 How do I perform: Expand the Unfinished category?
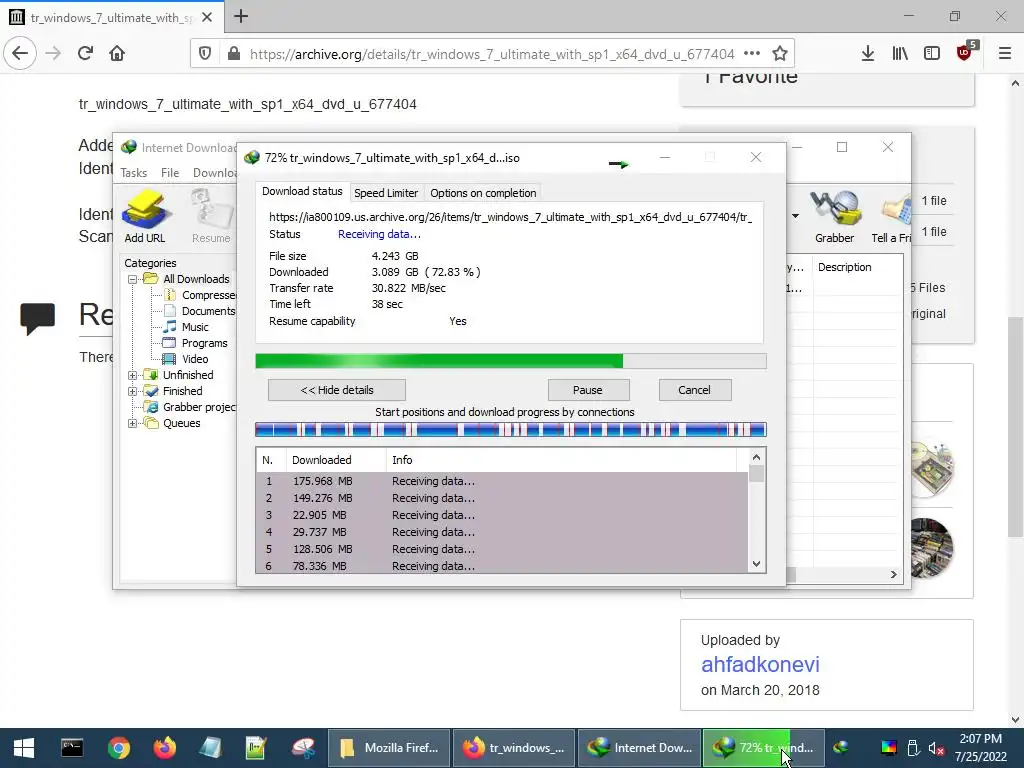point(133,376)
